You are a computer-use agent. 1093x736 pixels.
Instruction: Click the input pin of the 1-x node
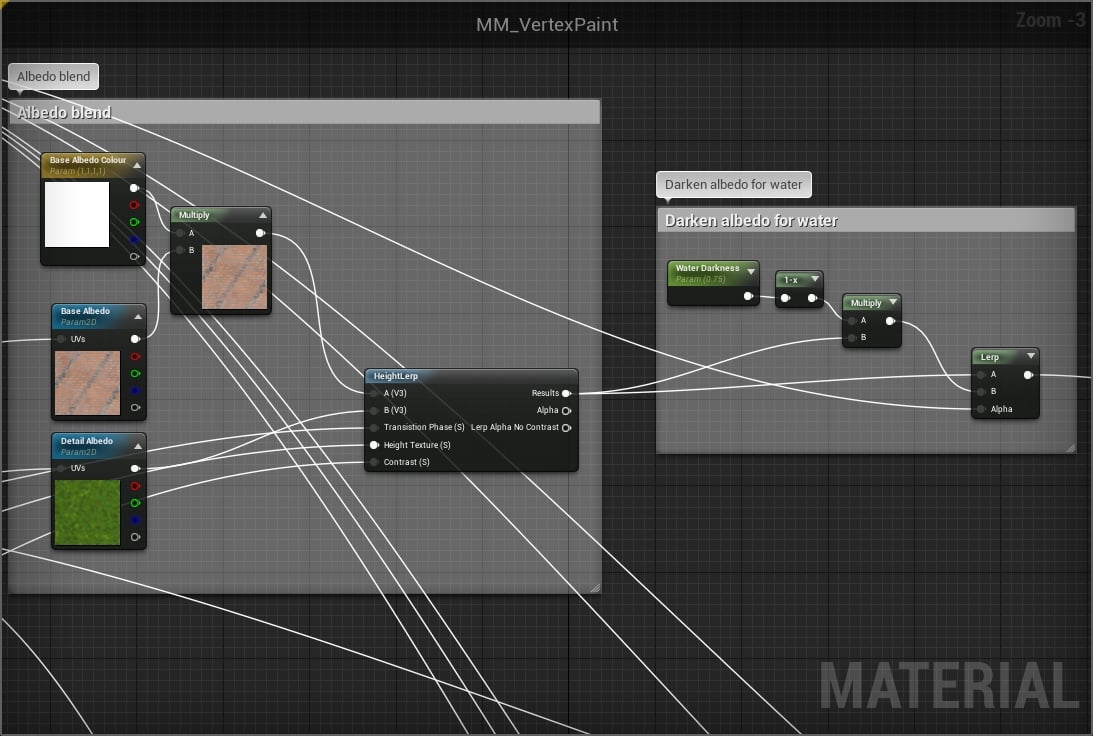click(x=786, y=298)
